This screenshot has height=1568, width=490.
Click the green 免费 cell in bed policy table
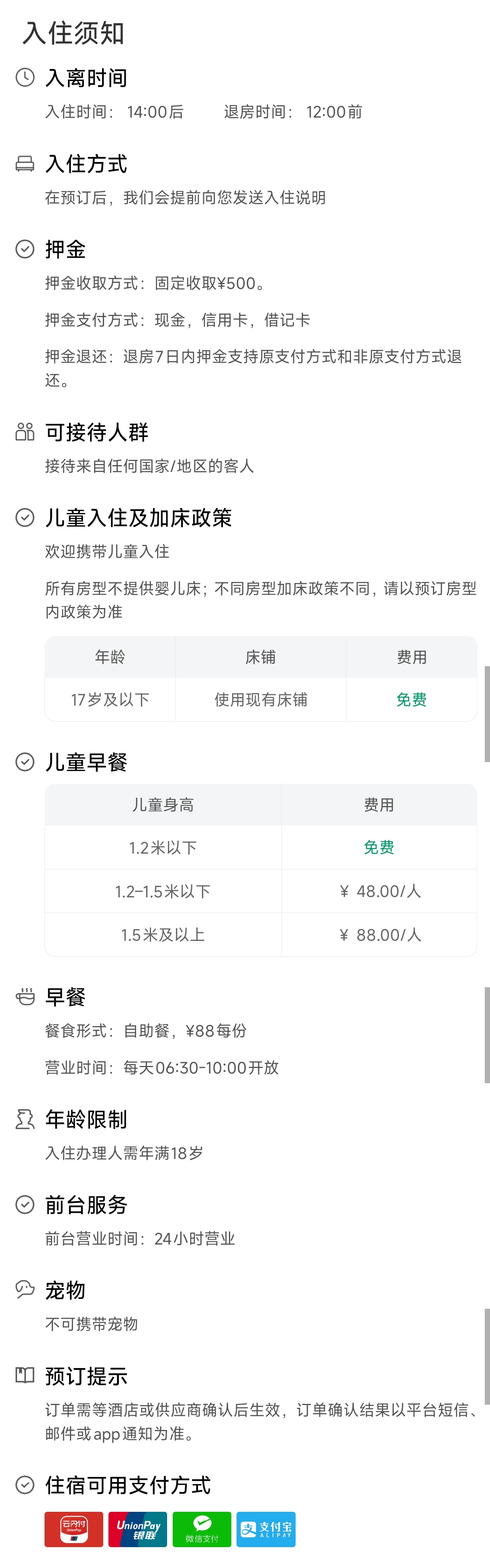point(411,700)
